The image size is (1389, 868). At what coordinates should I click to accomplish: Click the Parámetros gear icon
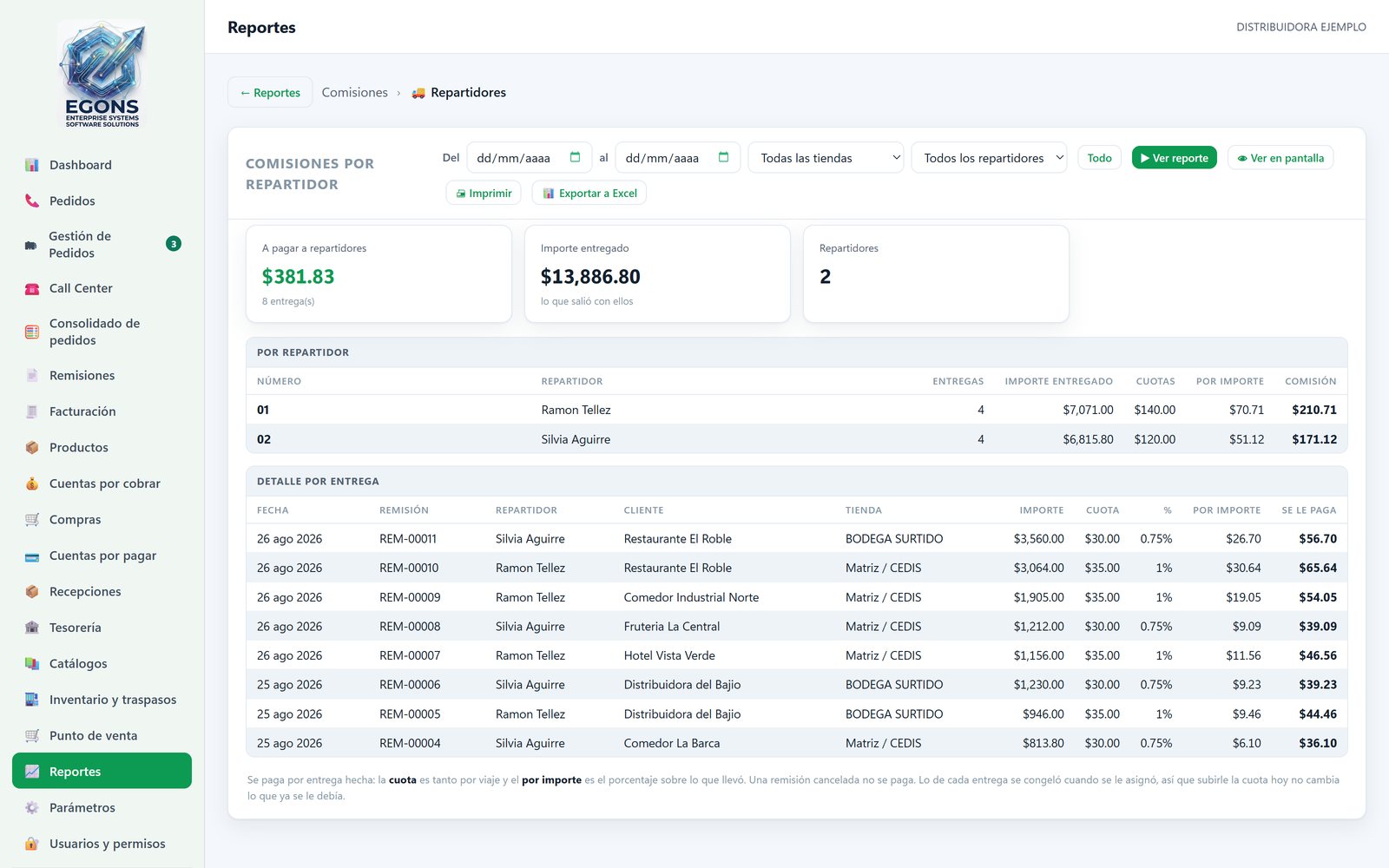coord(32,807)
